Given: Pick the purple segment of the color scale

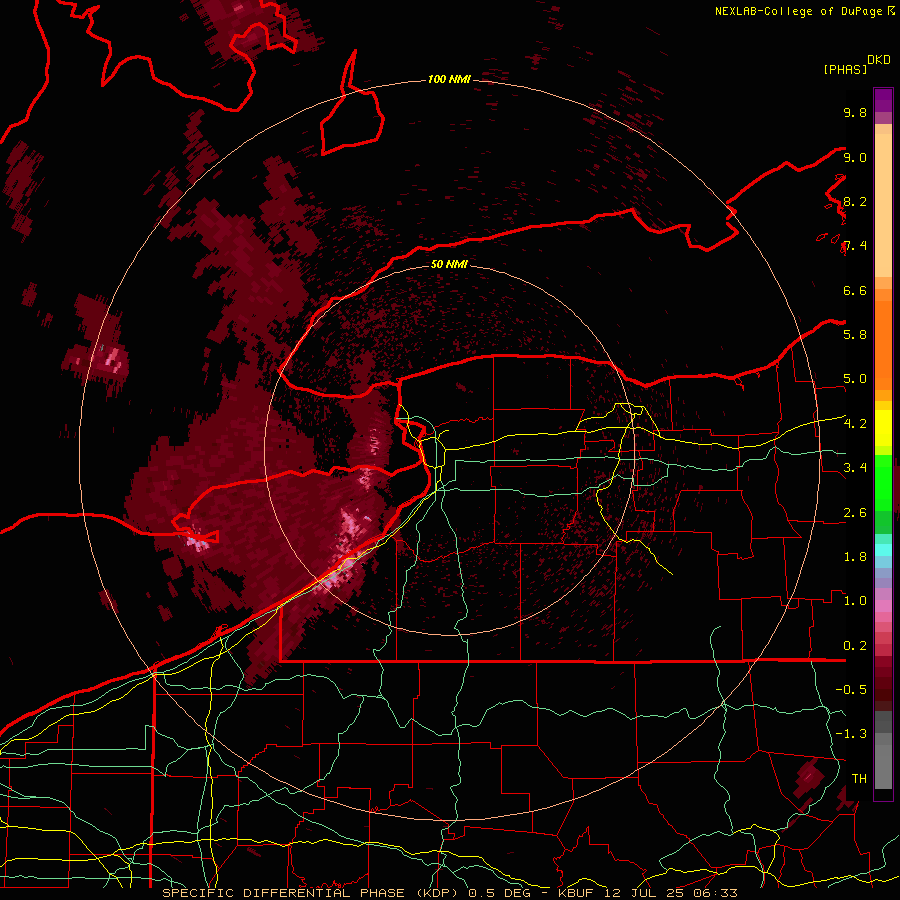Looking at the screenshot, I should coord(883,100).
